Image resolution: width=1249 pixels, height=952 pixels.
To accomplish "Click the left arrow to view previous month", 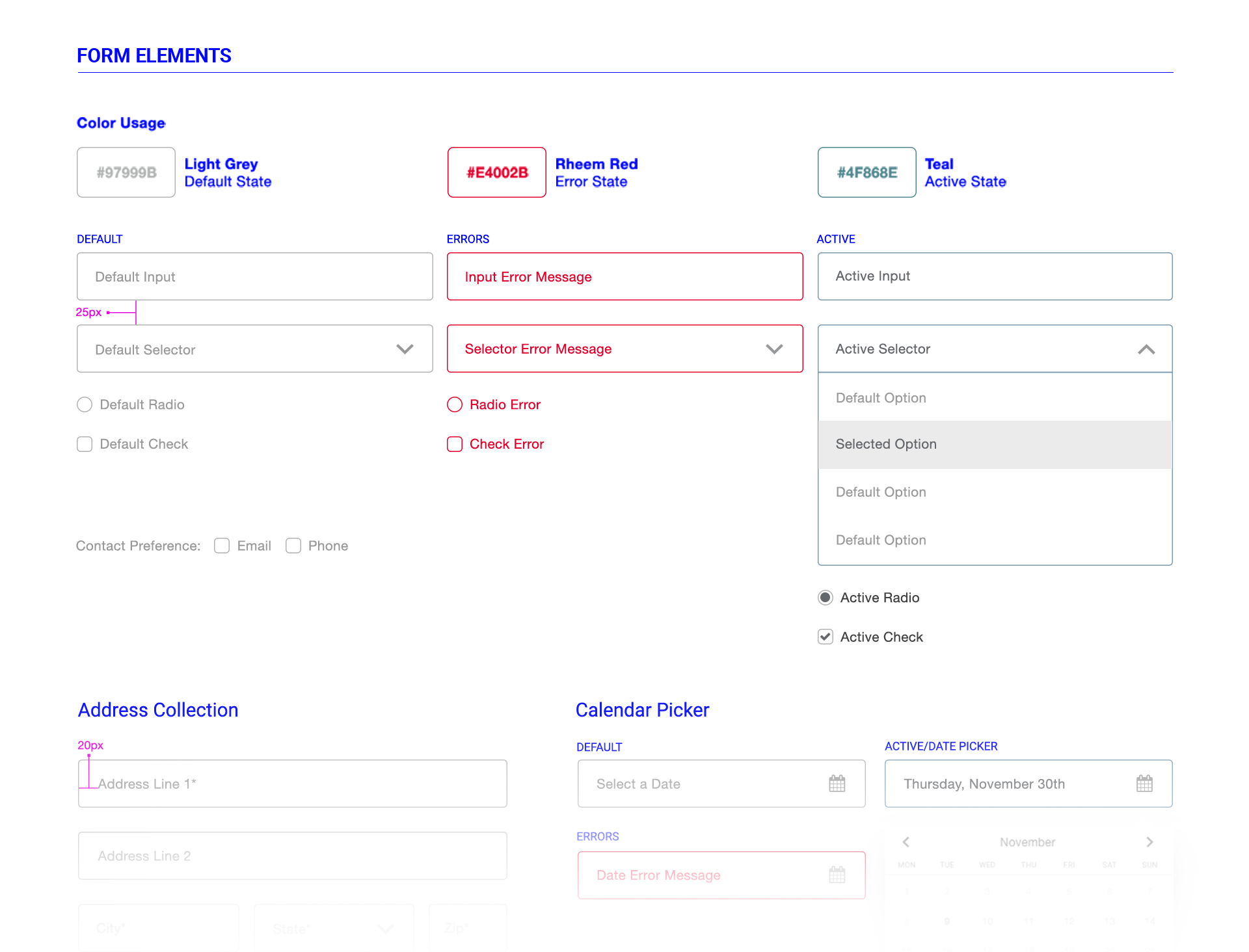I will click(x=906, y=841).
